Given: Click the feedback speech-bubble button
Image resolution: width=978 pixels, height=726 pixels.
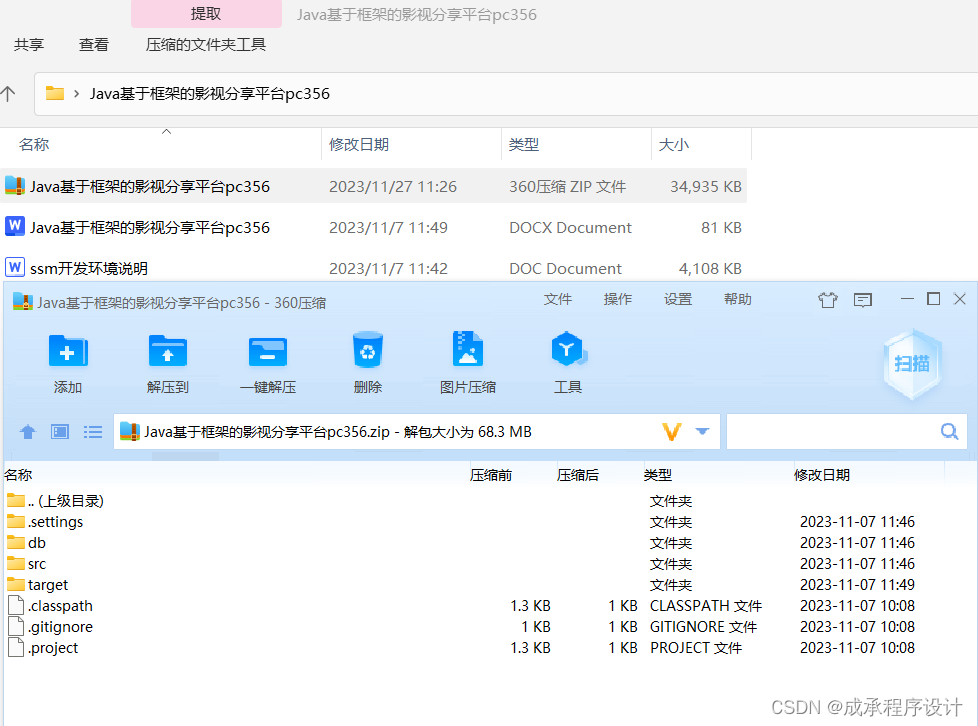Looking at the screenshot, I should 862,299.
